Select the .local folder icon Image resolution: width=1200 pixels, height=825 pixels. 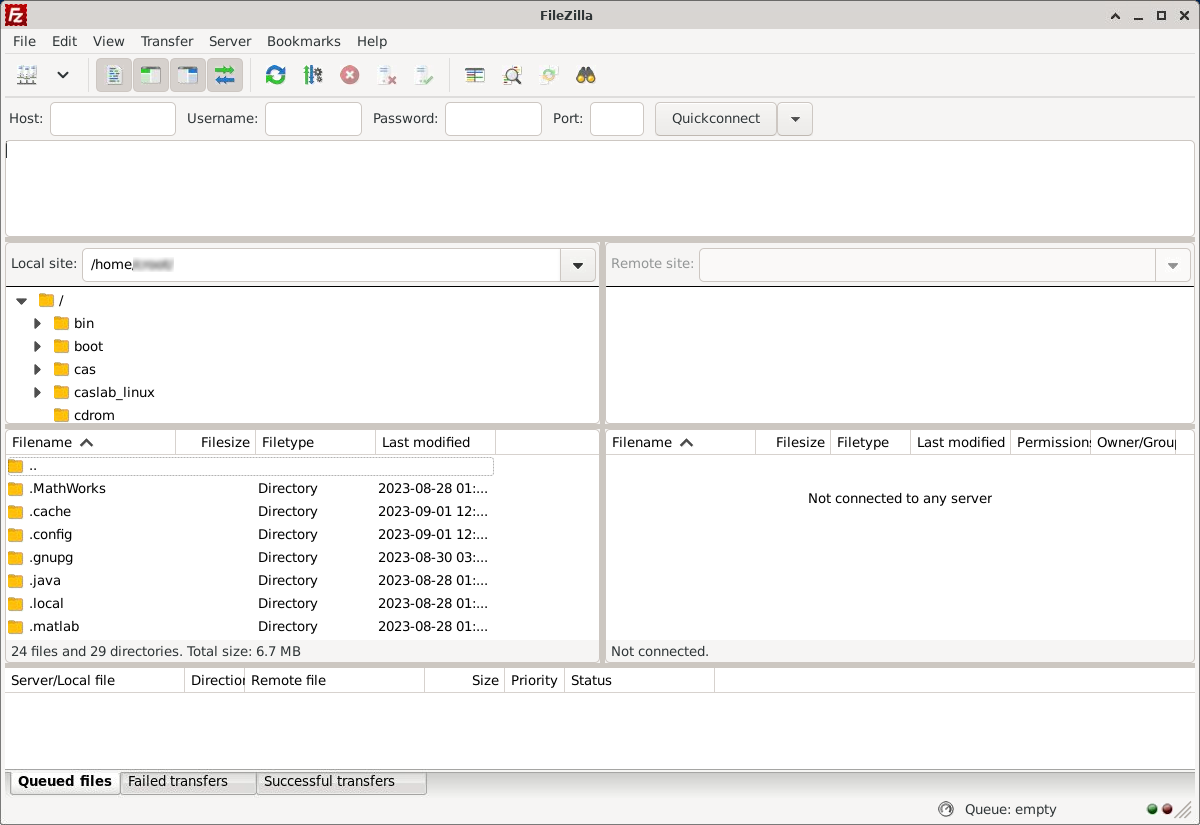pyautogui.click(x=15, y=604)
